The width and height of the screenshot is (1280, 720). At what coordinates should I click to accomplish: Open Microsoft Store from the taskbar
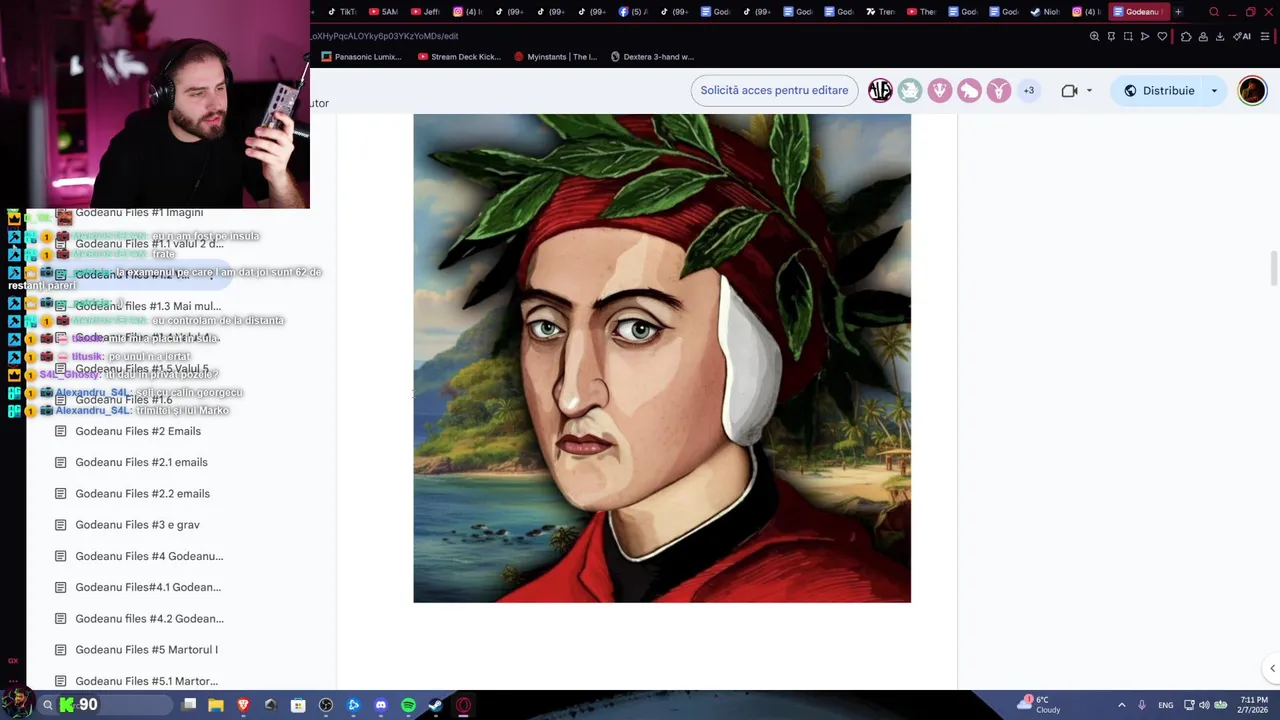pyautogui.click(x=298, y=705)
